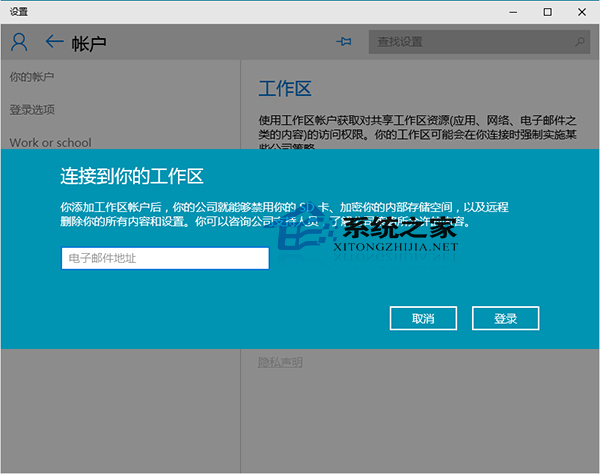Click the magnifier icon in search box
The height and width of the screenshot is (474, 600).
[x=580, y=42]
